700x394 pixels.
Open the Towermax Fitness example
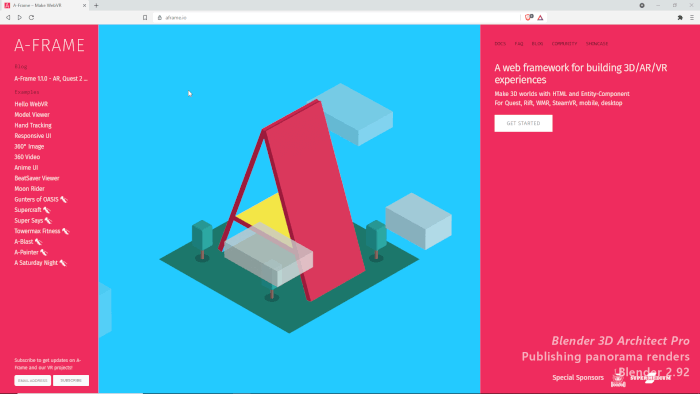pos(42,231)
